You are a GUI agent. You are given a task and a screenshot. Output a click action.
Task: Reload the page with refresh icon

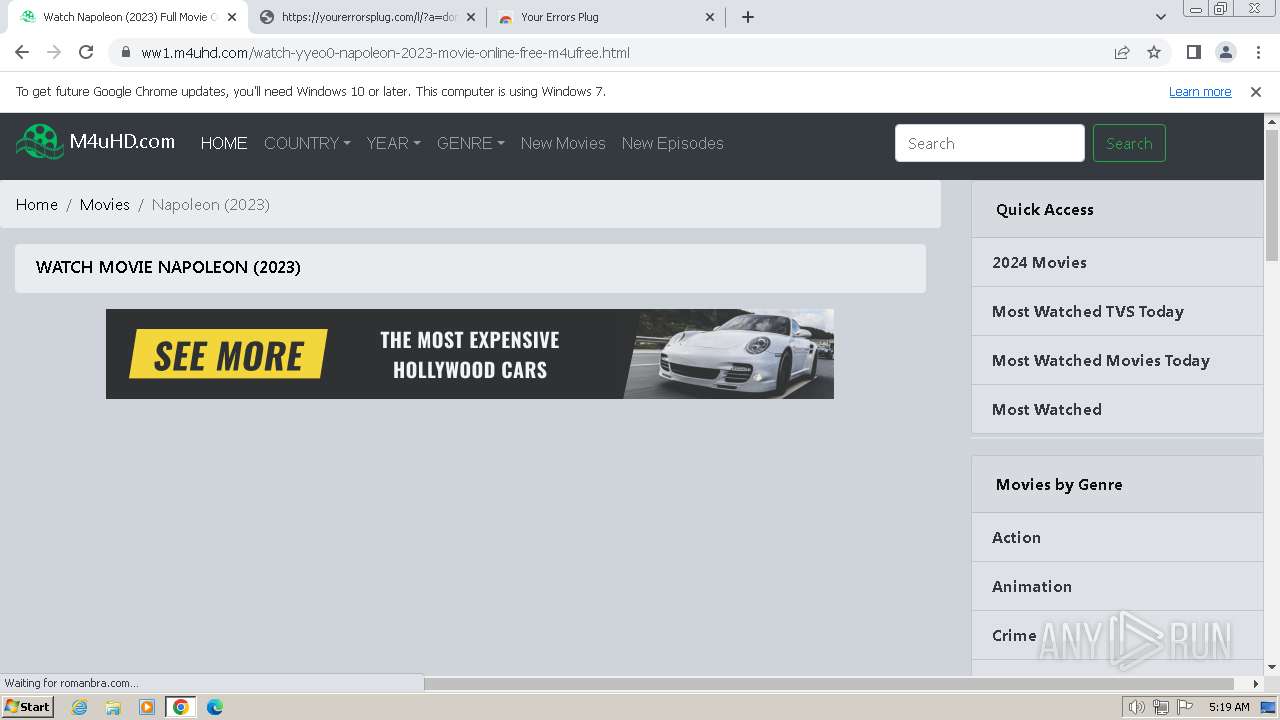point(86,52)
